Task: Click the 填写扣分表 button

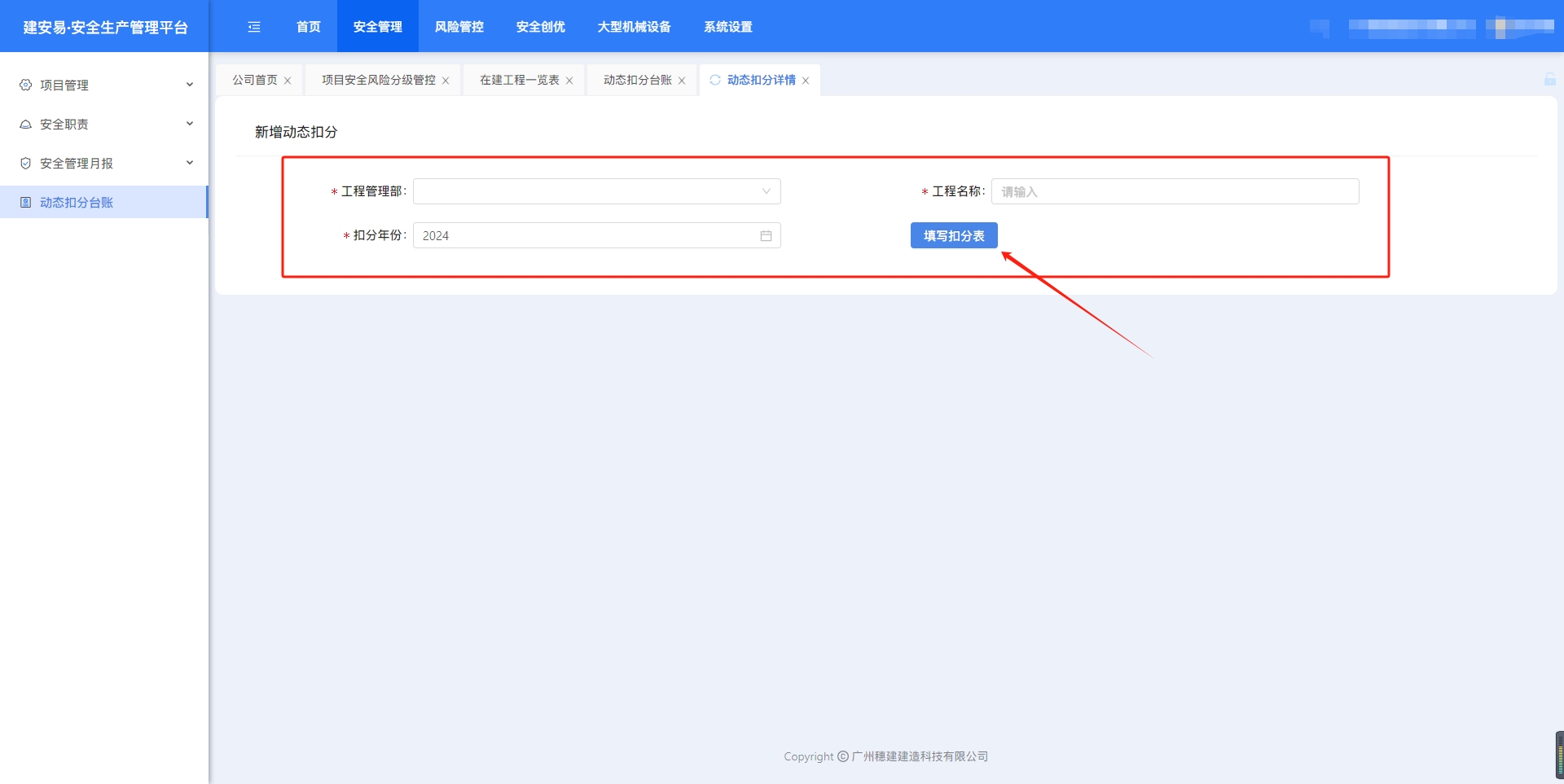Action: point(954,236)
